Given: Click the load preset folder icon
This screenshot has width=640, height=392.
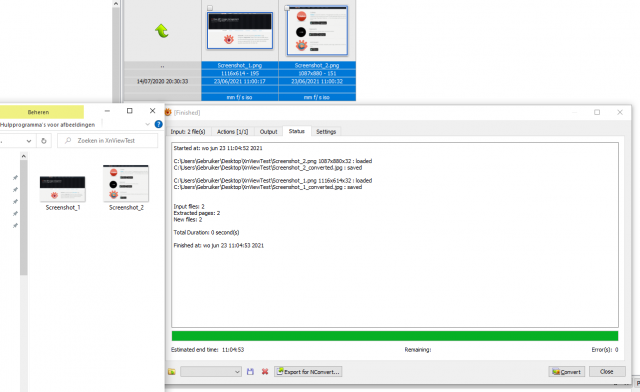Looking at the screenshot, I should [171, 372].
